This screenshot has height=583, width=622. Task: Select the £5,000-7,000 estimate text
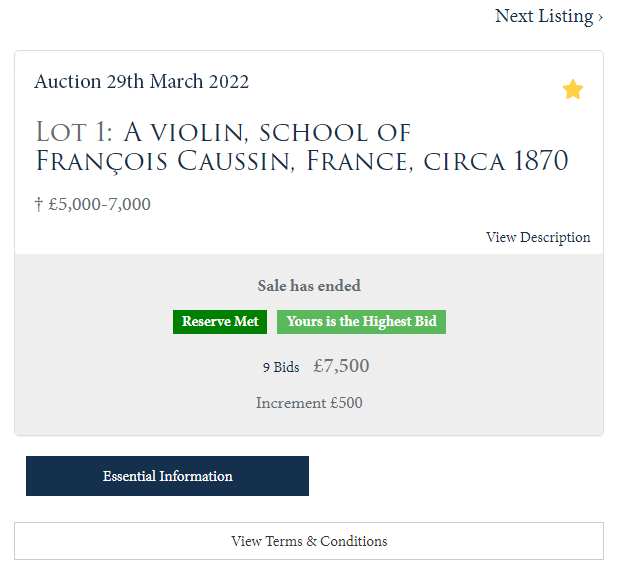99,205
